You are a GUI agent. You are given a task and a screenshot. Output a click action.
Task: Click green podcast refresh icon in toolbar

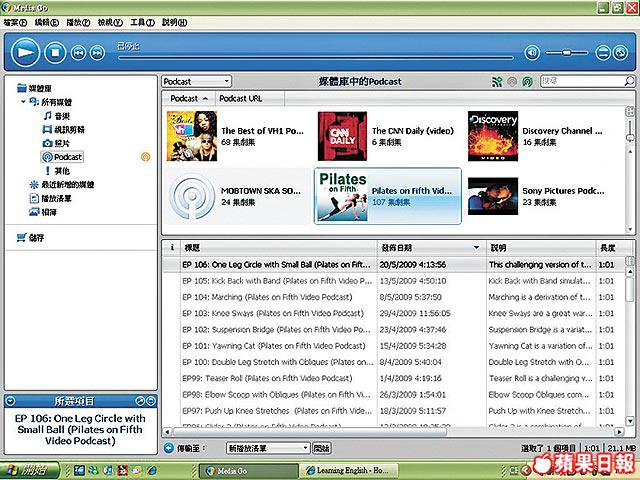pos(527,82)
